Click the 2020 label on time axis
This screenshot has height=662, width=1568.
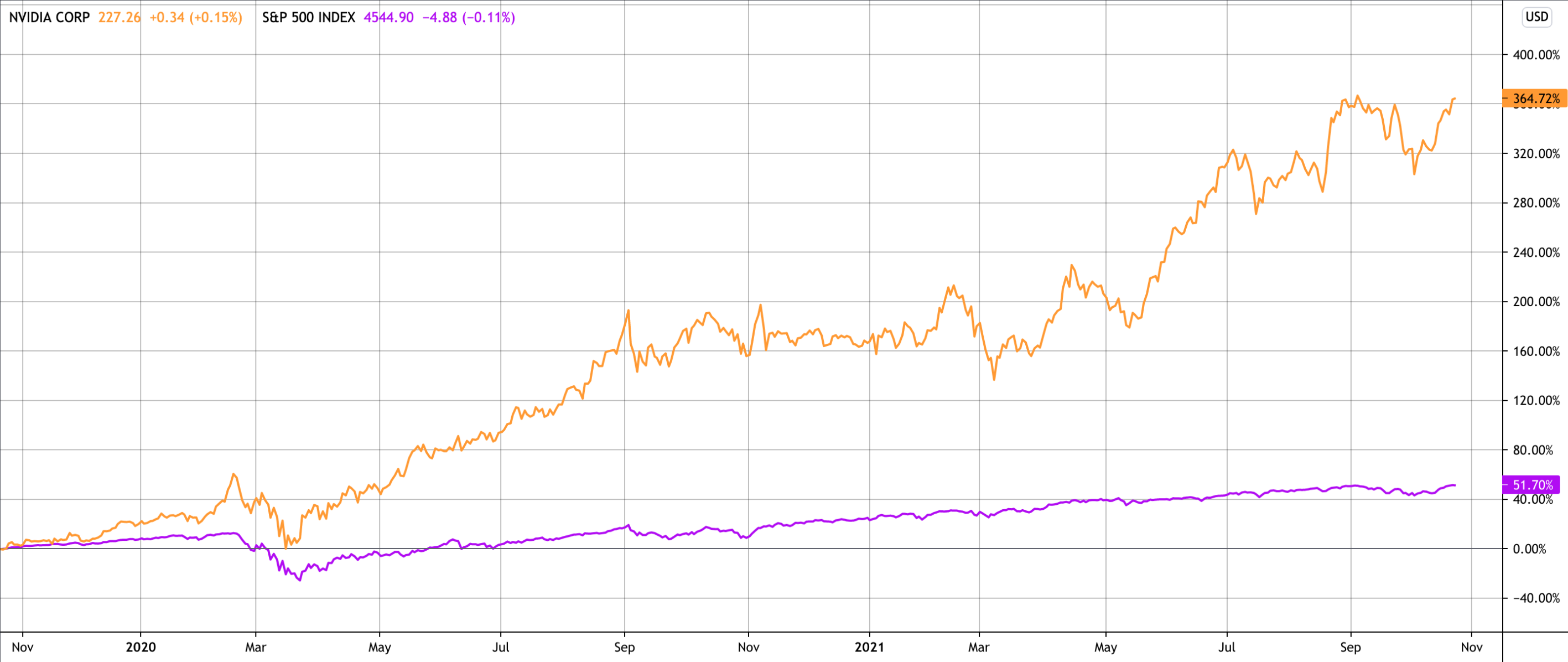[x=141, y=647]
